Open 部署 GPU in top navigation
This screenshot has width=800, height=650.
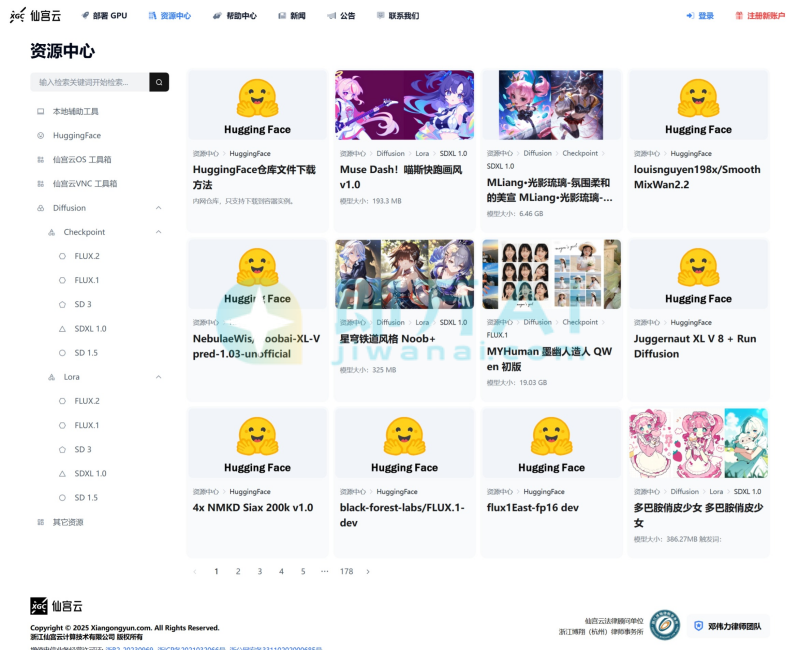point(103,16)
